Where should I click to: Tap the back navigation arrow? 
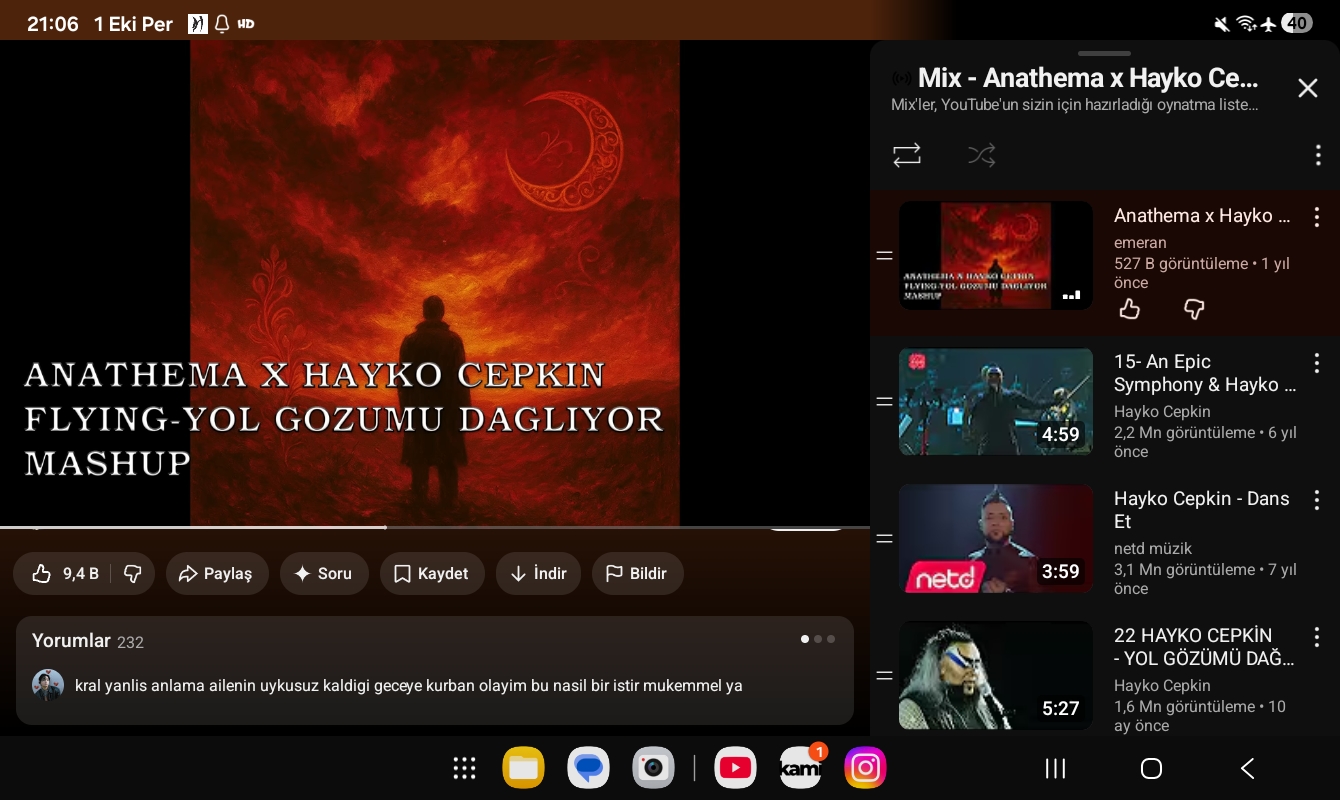coord(1247,768)
